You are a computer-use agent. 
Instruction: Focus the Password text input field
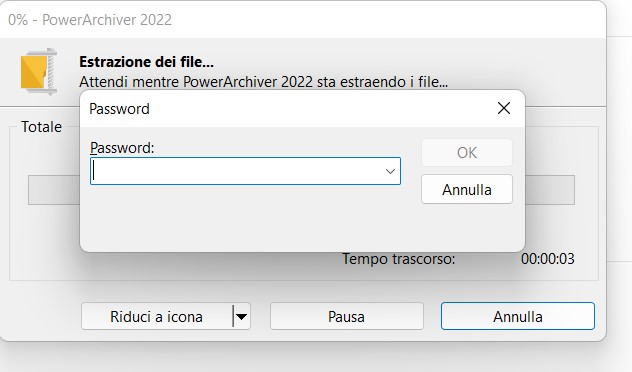[236, 171]
